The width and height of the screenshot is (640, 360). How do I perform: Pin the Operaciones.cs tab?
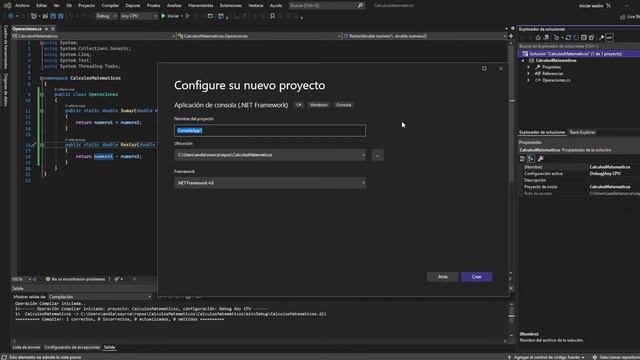(46, 29)
